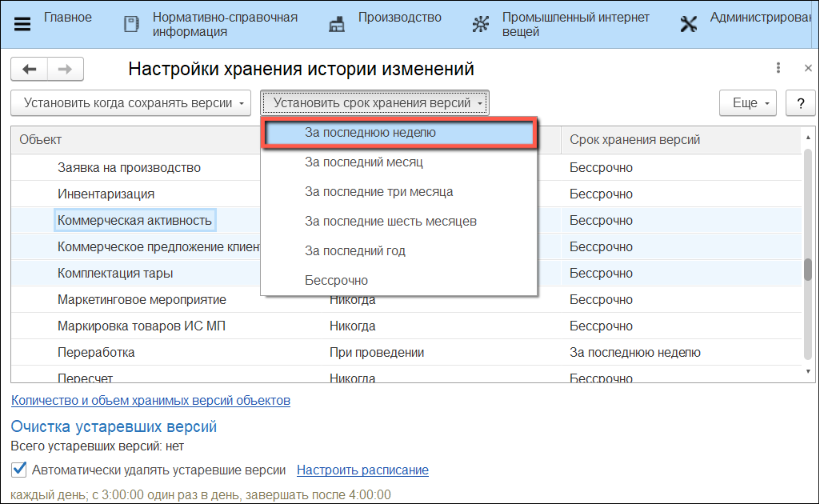This screenshot has width=819, height=504.
Task: Click the Настроить расписание link
Action: point(362,470)
